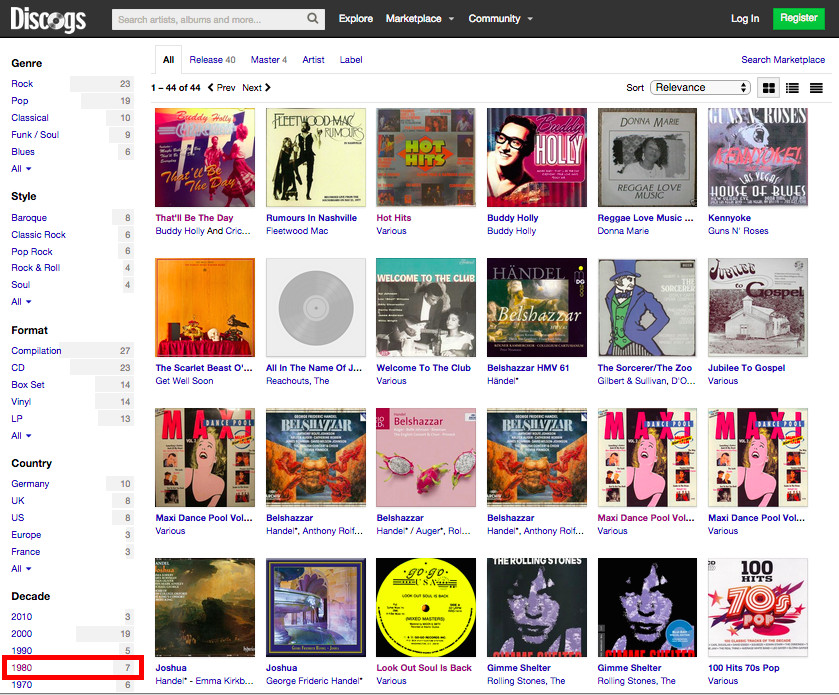Screen dimensions: 839x695
Task: Open Look Out Soul Is Back title
Action: (x=424, y=668)
